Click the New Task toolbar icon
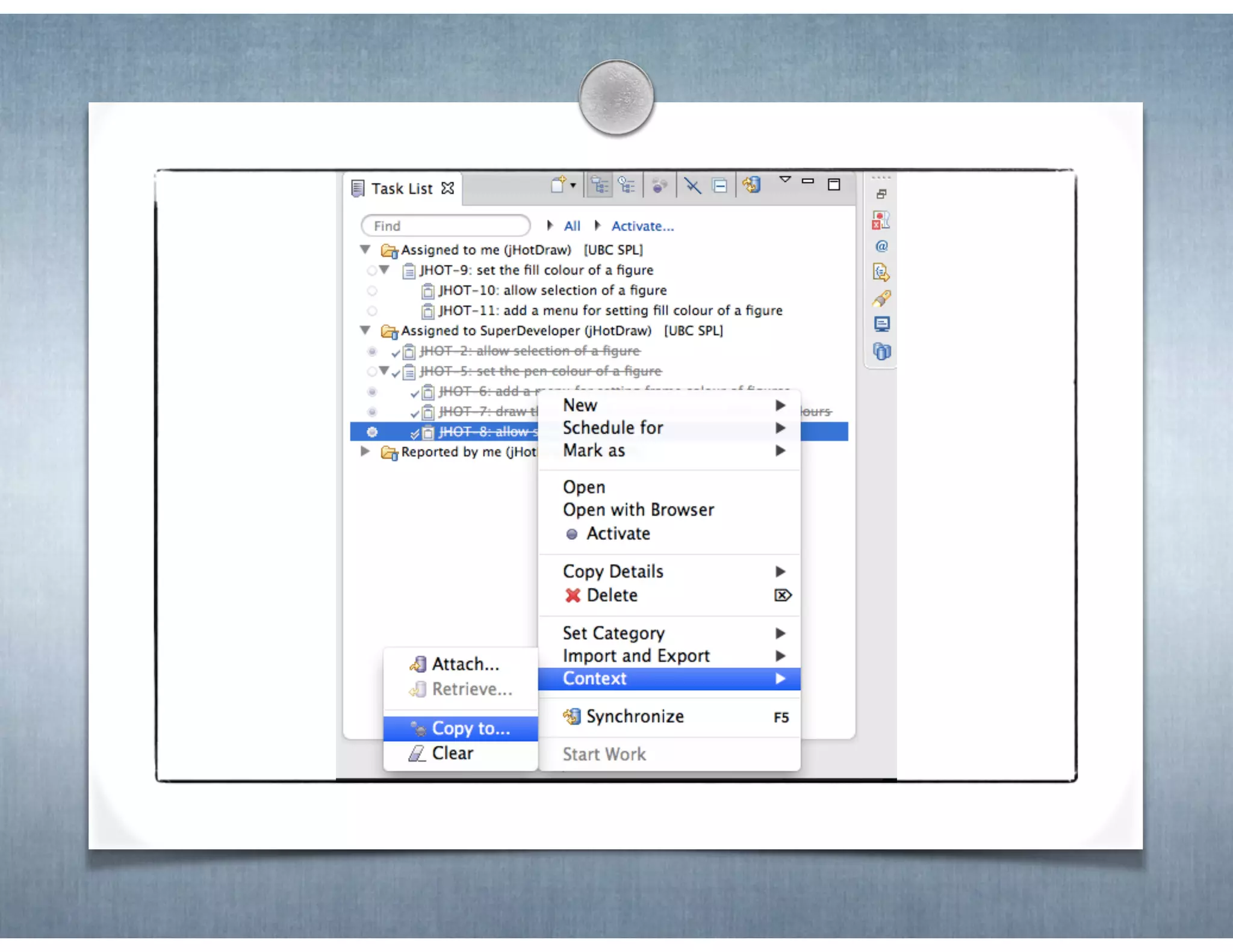 coord(558,185)
